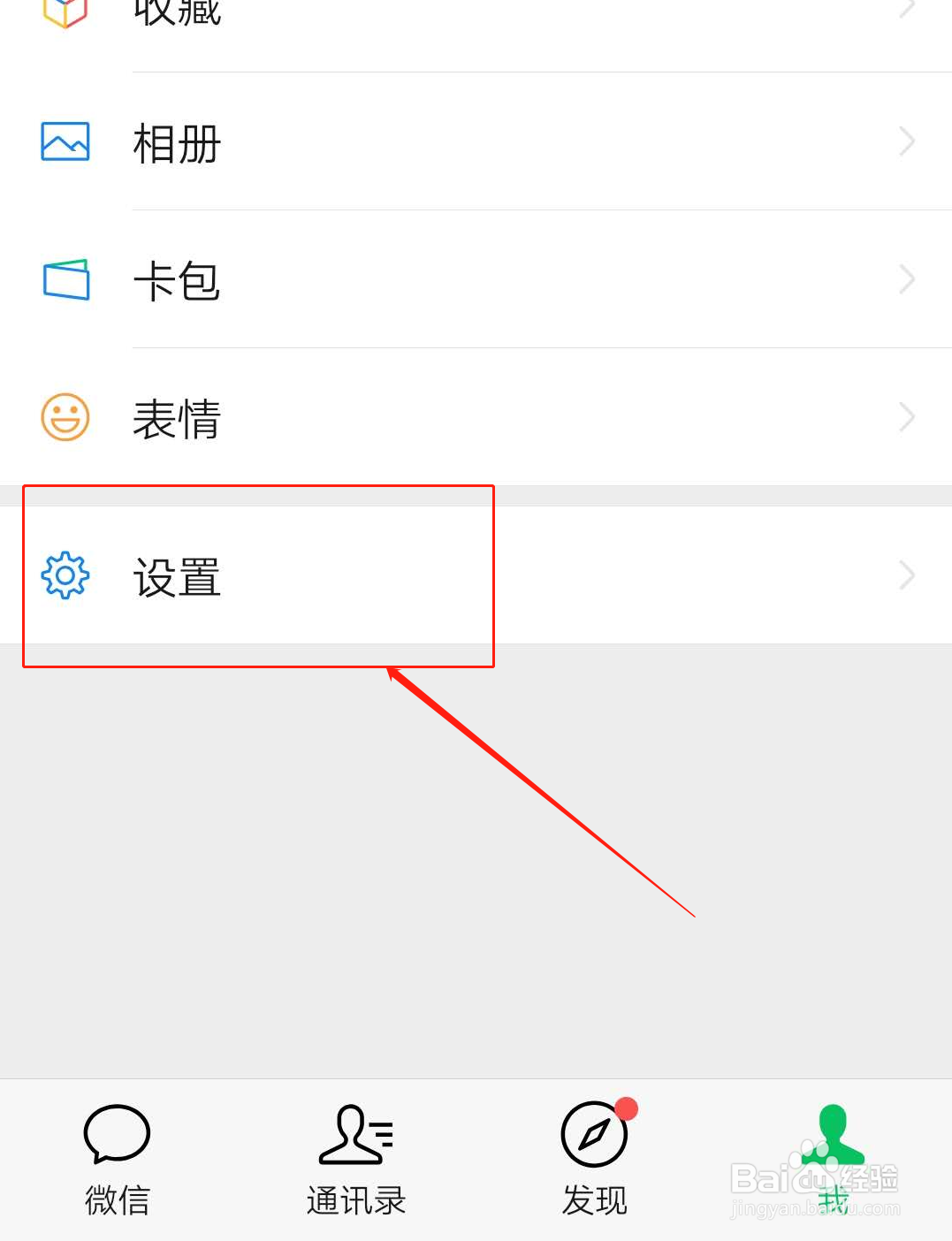Viewport: 952px width, 1241px height.
Task: Expand the 设置 row chevron arrow
Action: point(907,575)
